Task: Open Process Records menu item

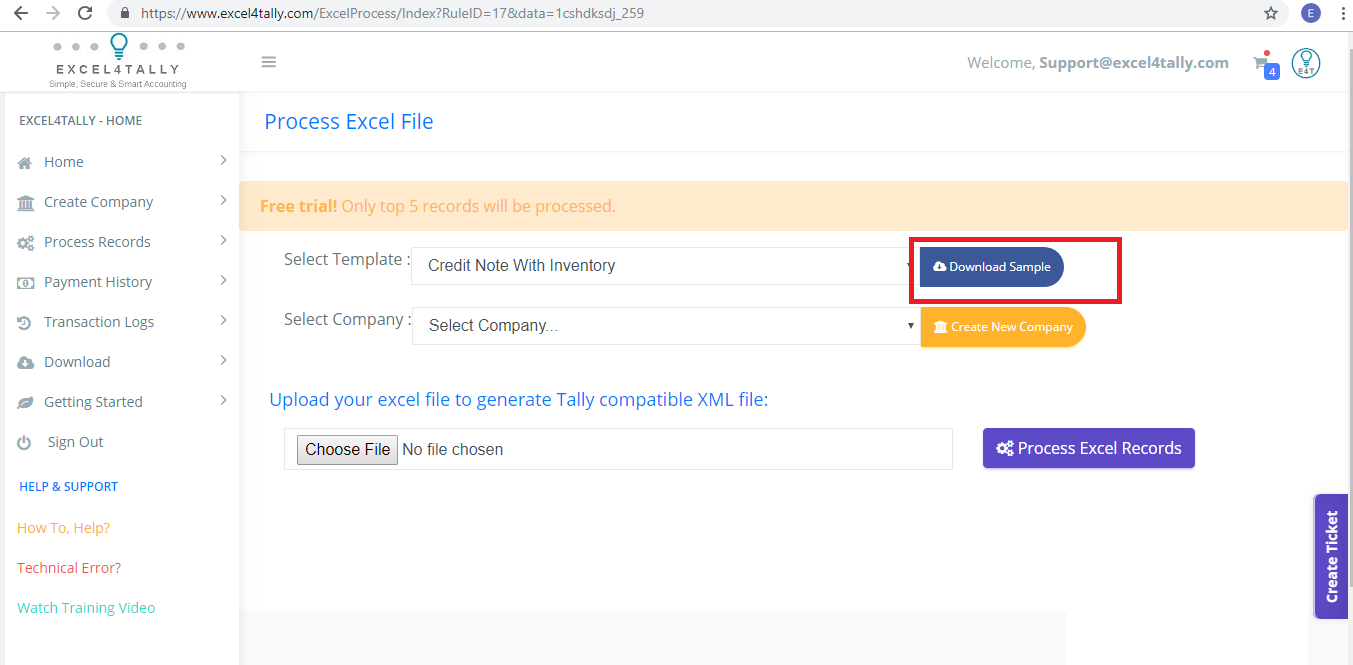Action: pyautogui.click(x=97, y=242)
